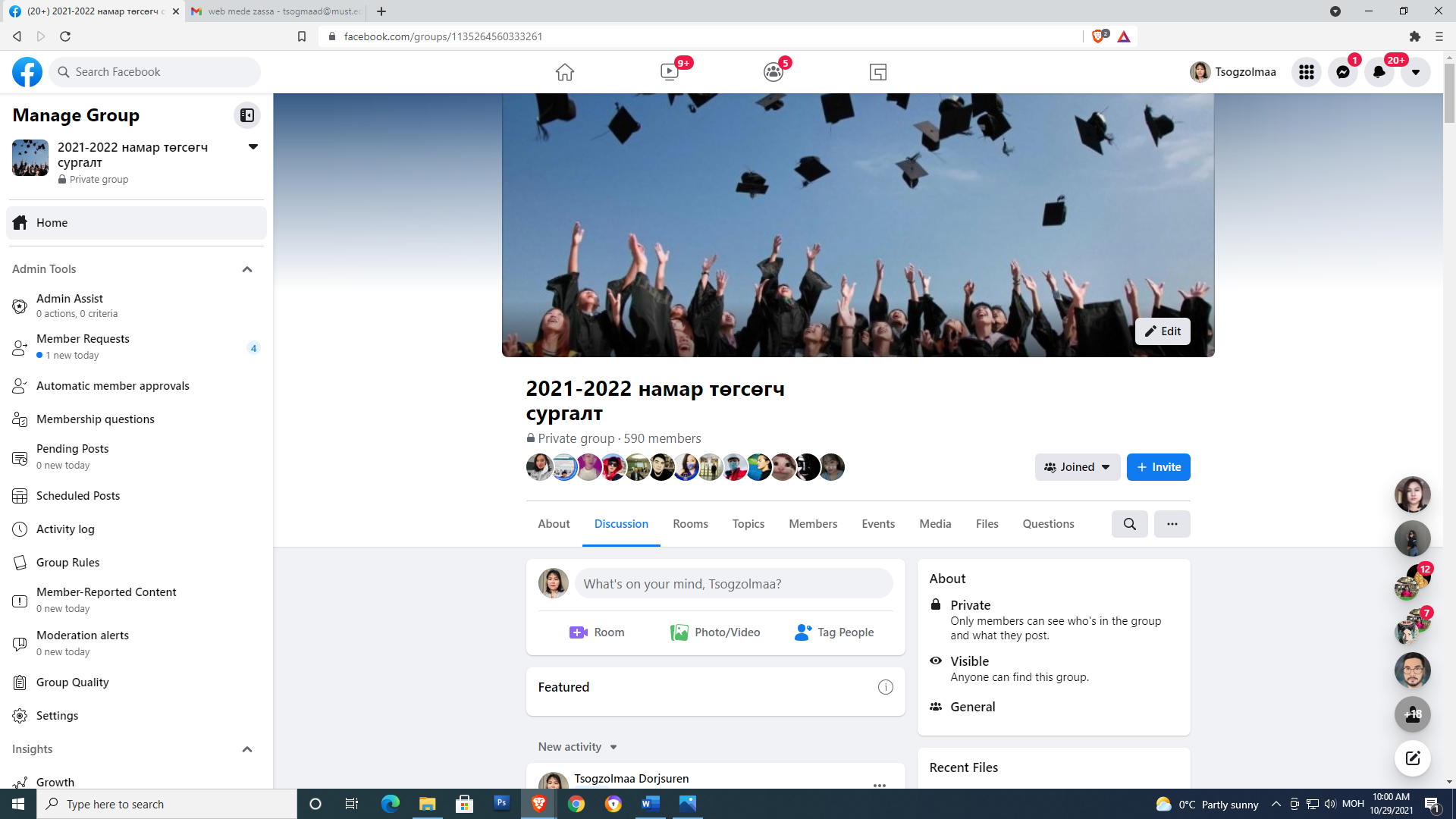Switch to the Members tab

(x=813, y=524)
